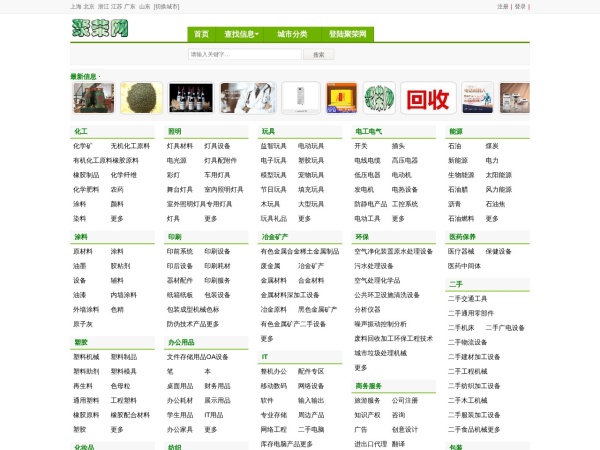Click the 内墙涂料 link
The image size is (600, 450).
124,295
